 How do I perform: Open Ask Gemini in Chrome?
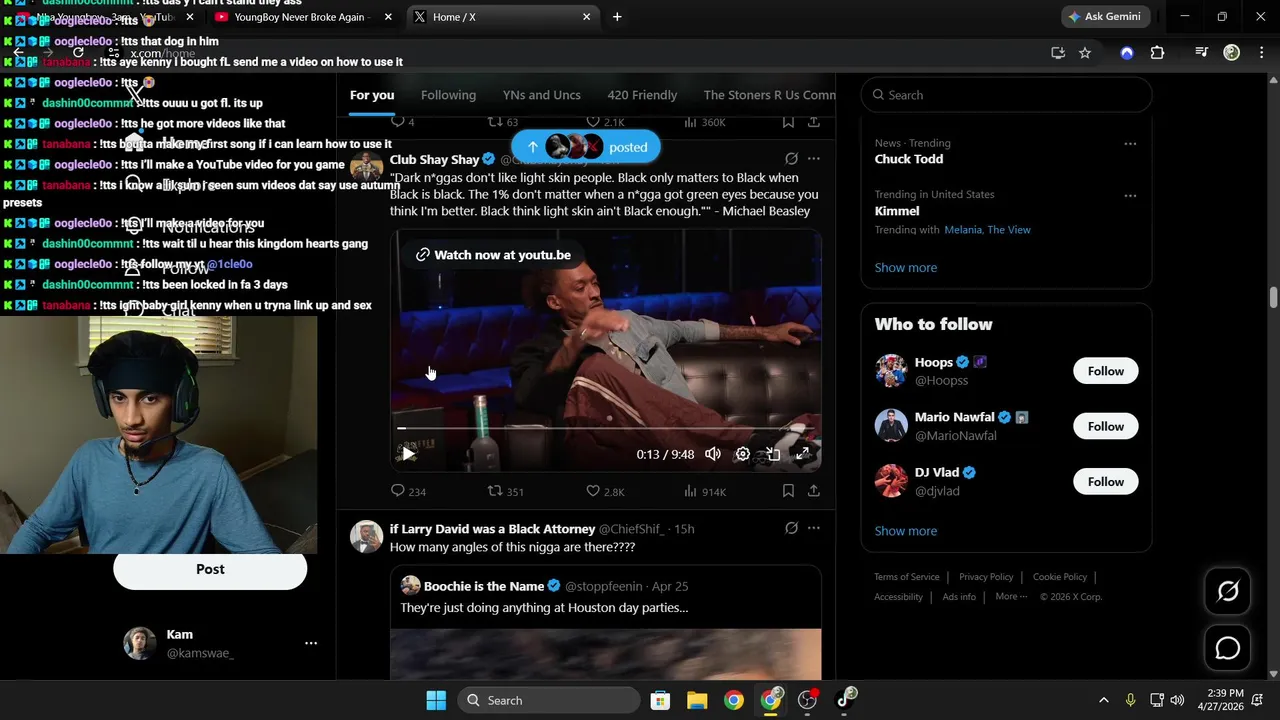(x=1105, y=17)
